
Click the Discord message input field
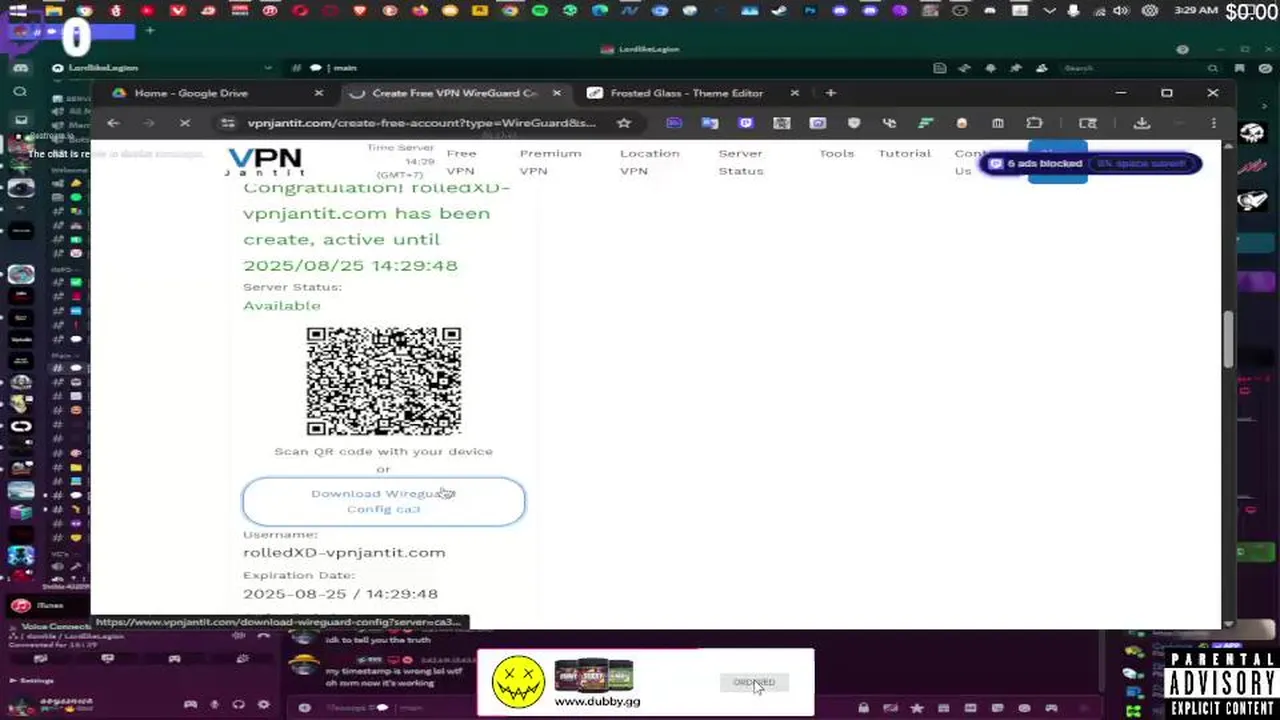point(580,708)
